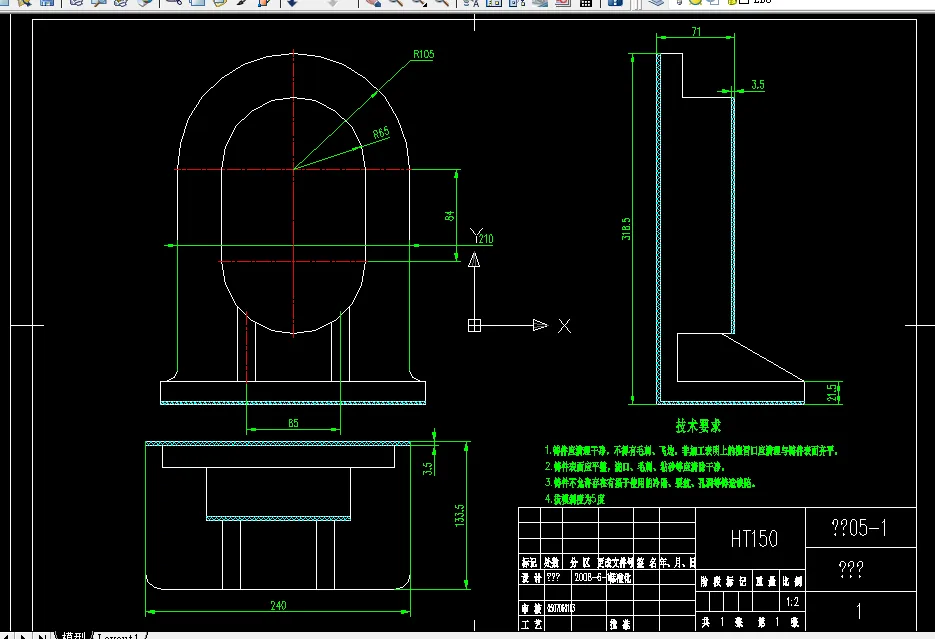Open the Layer Properties Manager stack icon

[656, 3]
